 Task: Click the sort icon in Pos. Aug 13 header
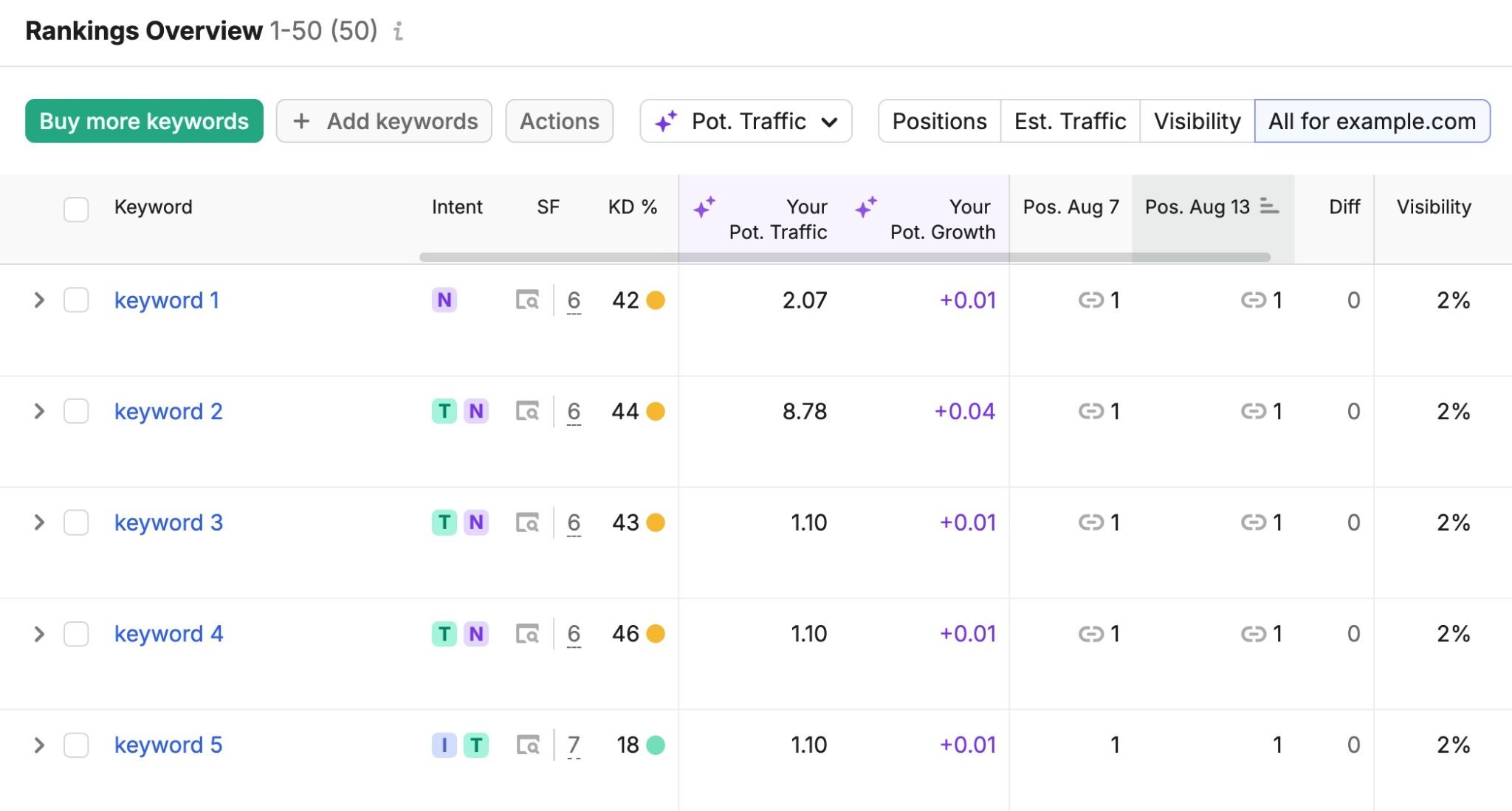click(x=1269, y=207)
